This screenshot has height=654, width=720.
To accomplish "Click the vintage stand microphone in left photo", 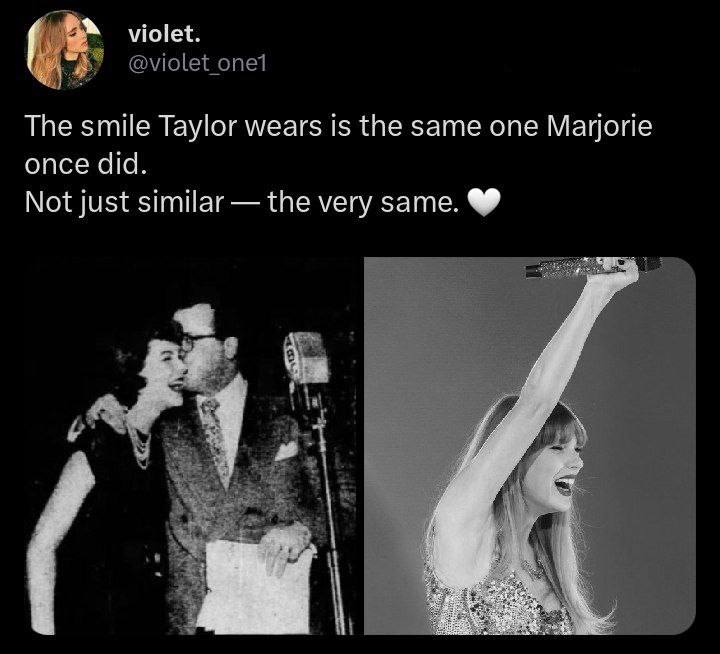I will 307,359.
